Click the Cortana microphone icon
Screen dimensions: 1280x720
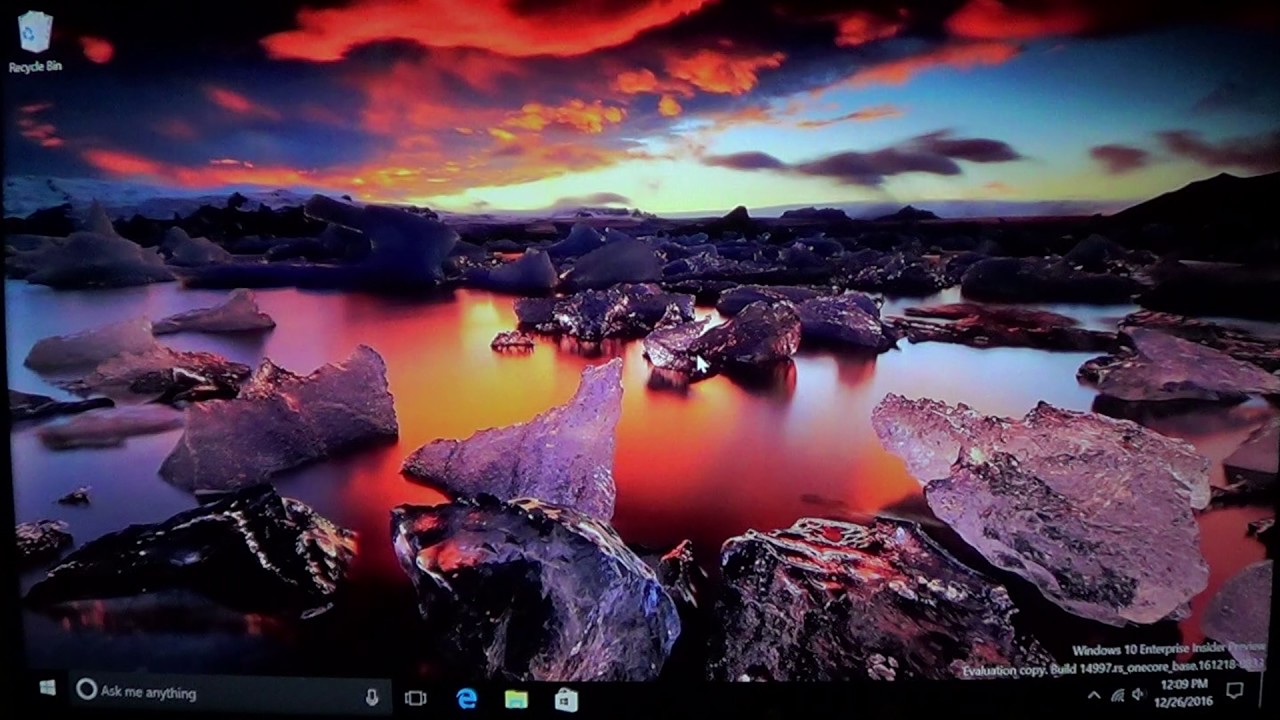pos(372,697)
